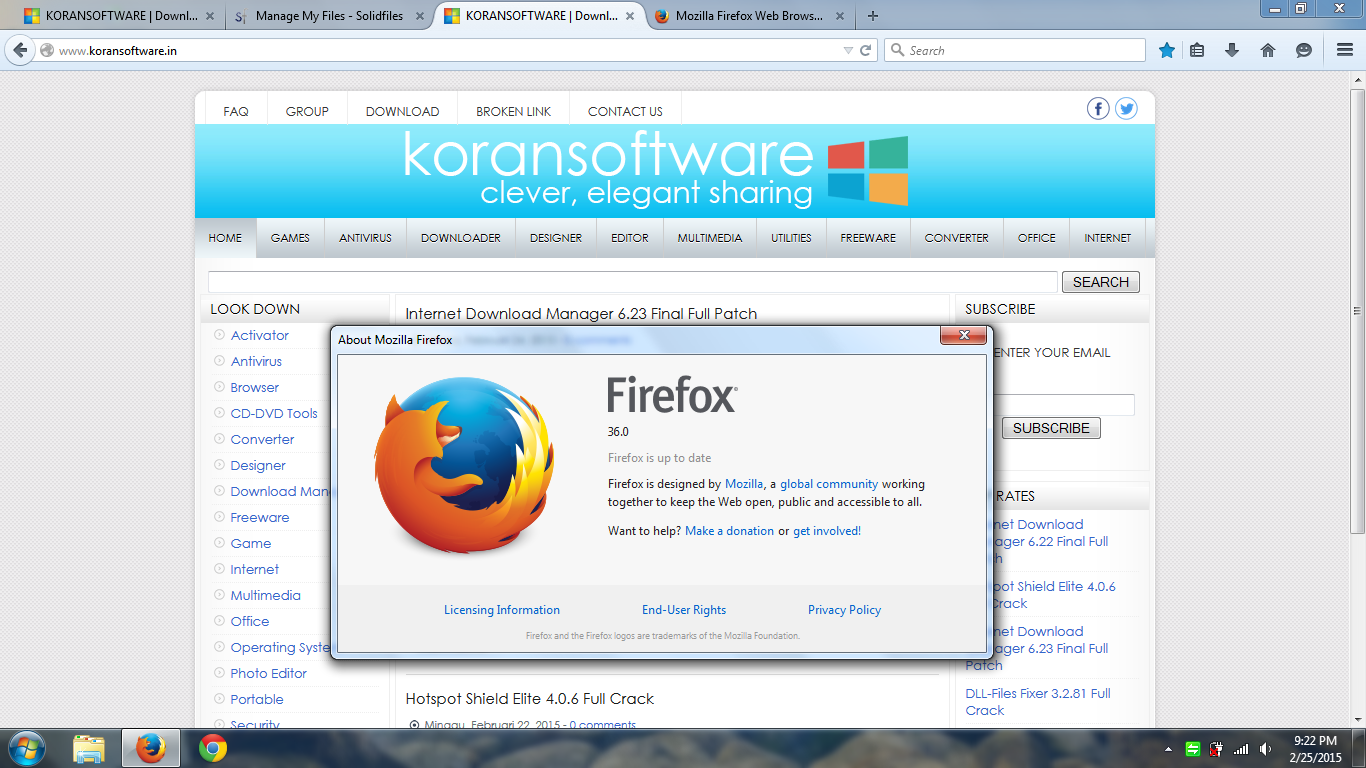
Task: Open the FAQ top menu item
Action: pyautogui.click(x=236, y=111)
